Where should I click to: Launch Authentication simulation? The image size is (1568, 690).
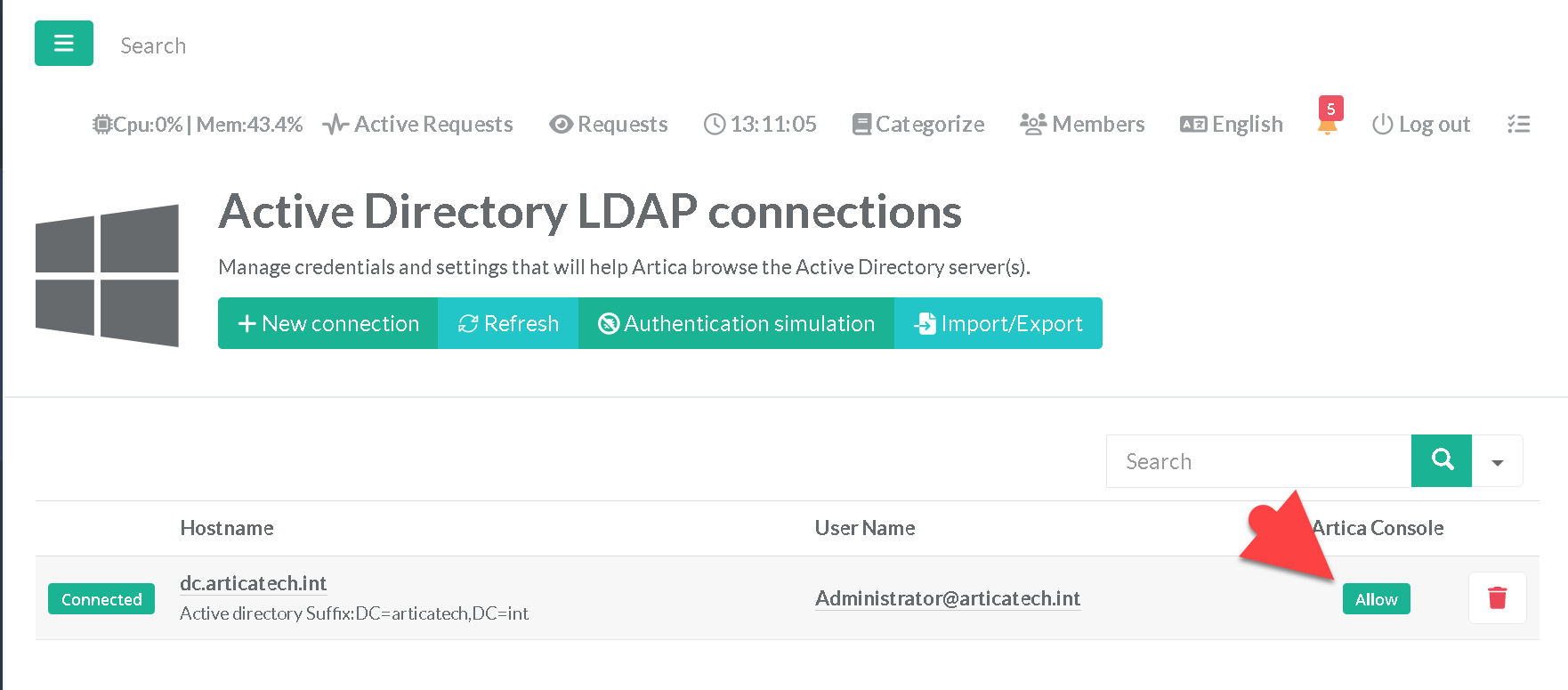click(x=736, y=323)
